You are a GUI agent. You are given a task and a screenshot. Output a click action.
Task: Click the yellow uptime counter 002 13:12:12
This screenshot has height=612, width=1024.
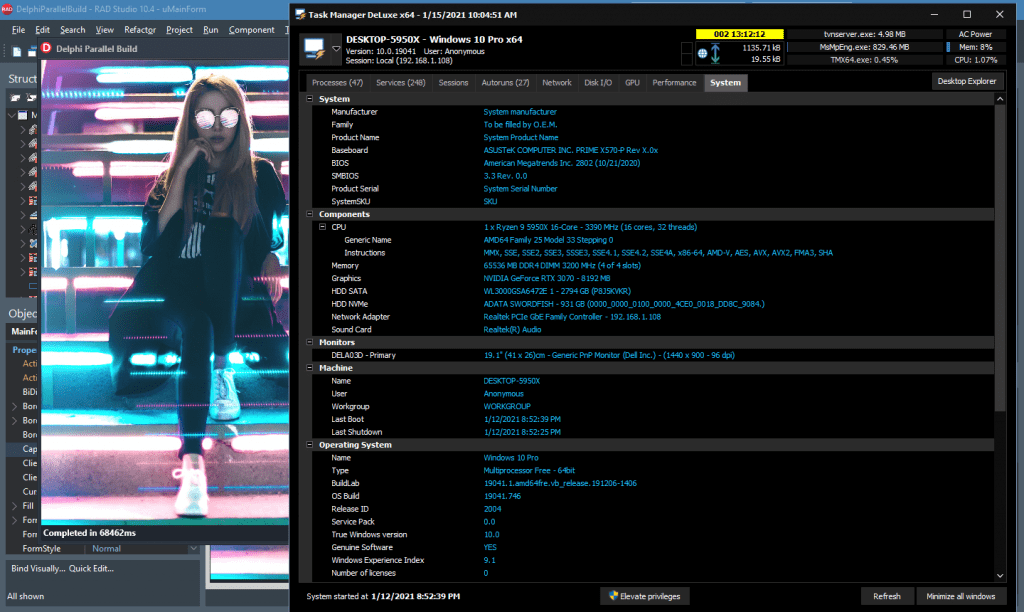tap(739, 34)
